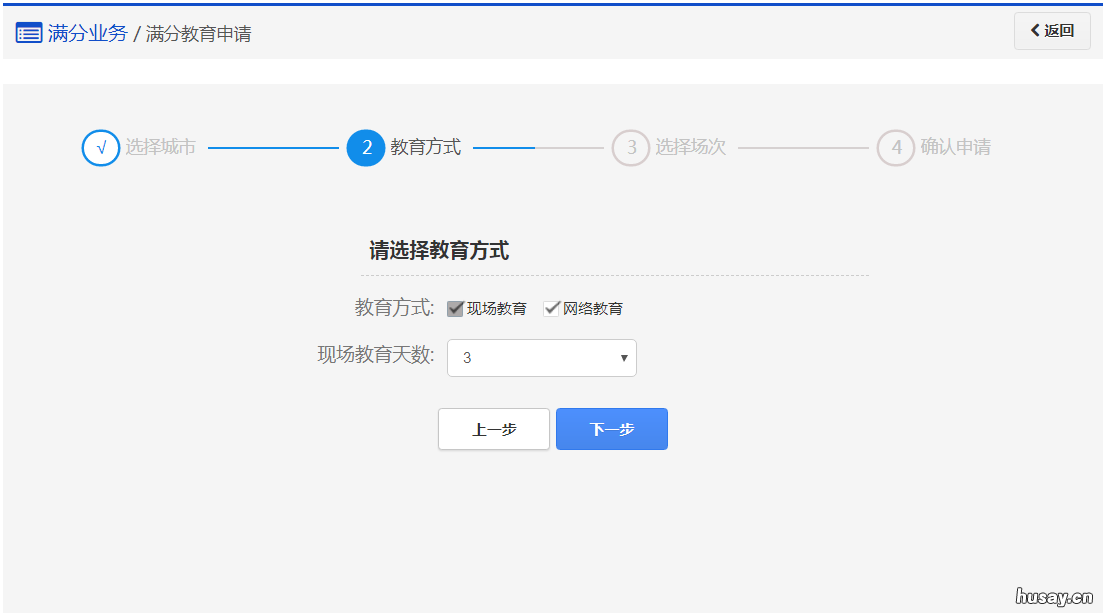Navigate to 满分业务 breadcrumb item
The height and width of the screenshot is (614, 1108).
point(85,33)
